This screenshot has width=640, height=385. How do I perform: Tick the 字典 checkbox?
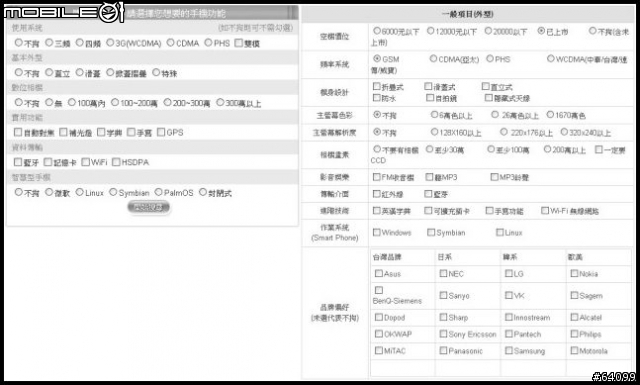tap(101, 132)
